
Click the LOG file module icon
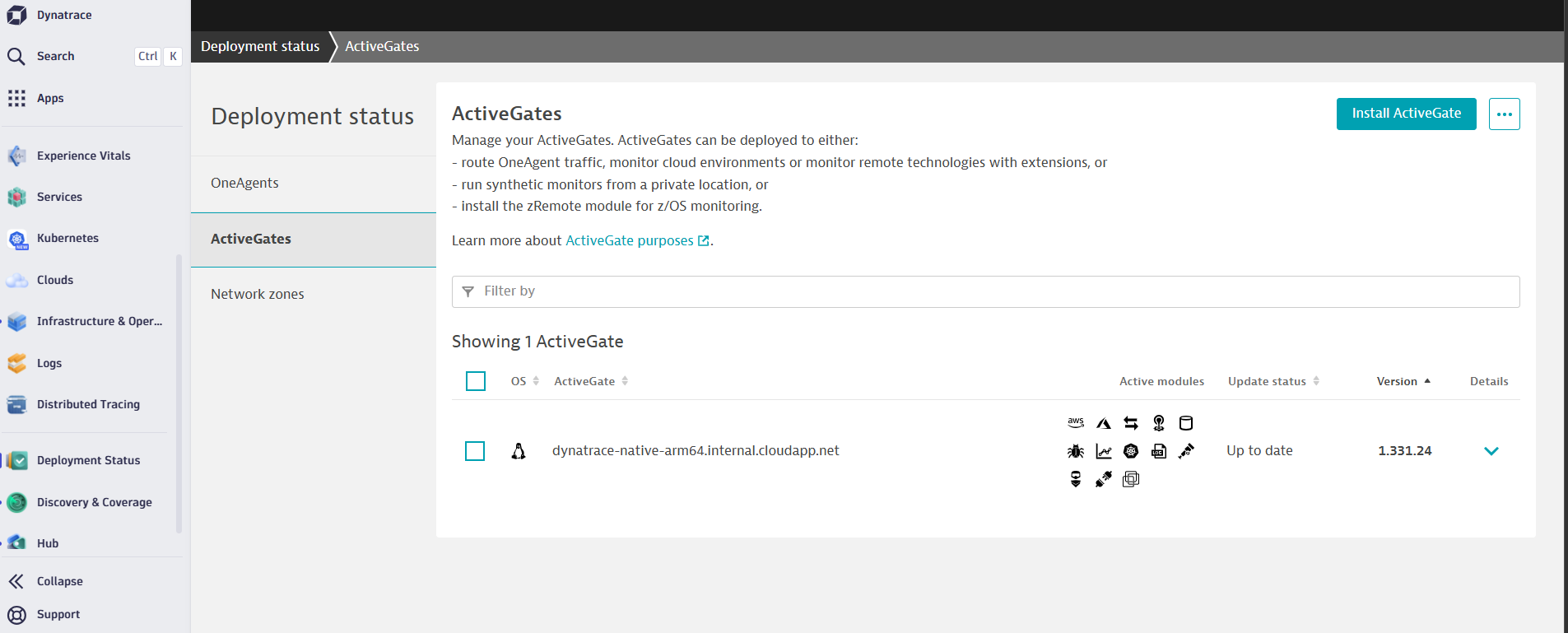(x=1159, y=451)
